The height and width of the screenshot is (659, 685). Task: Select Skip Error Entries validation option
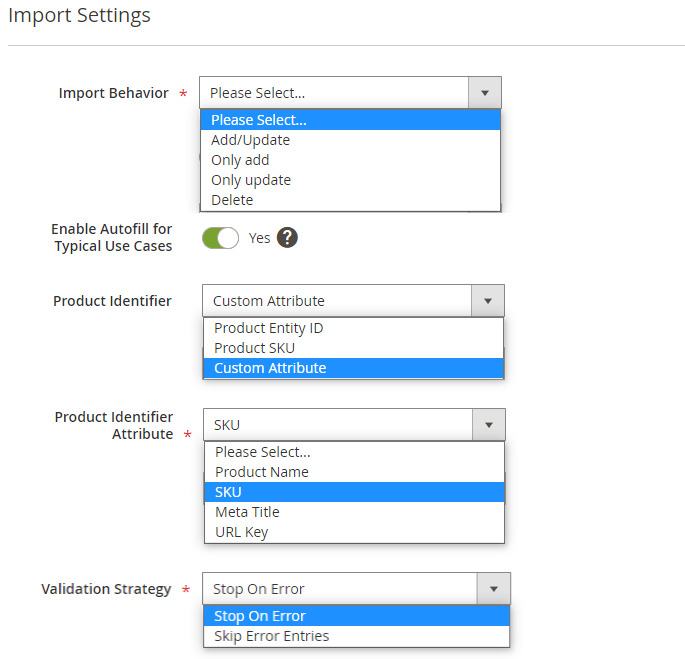coord(356,636)
